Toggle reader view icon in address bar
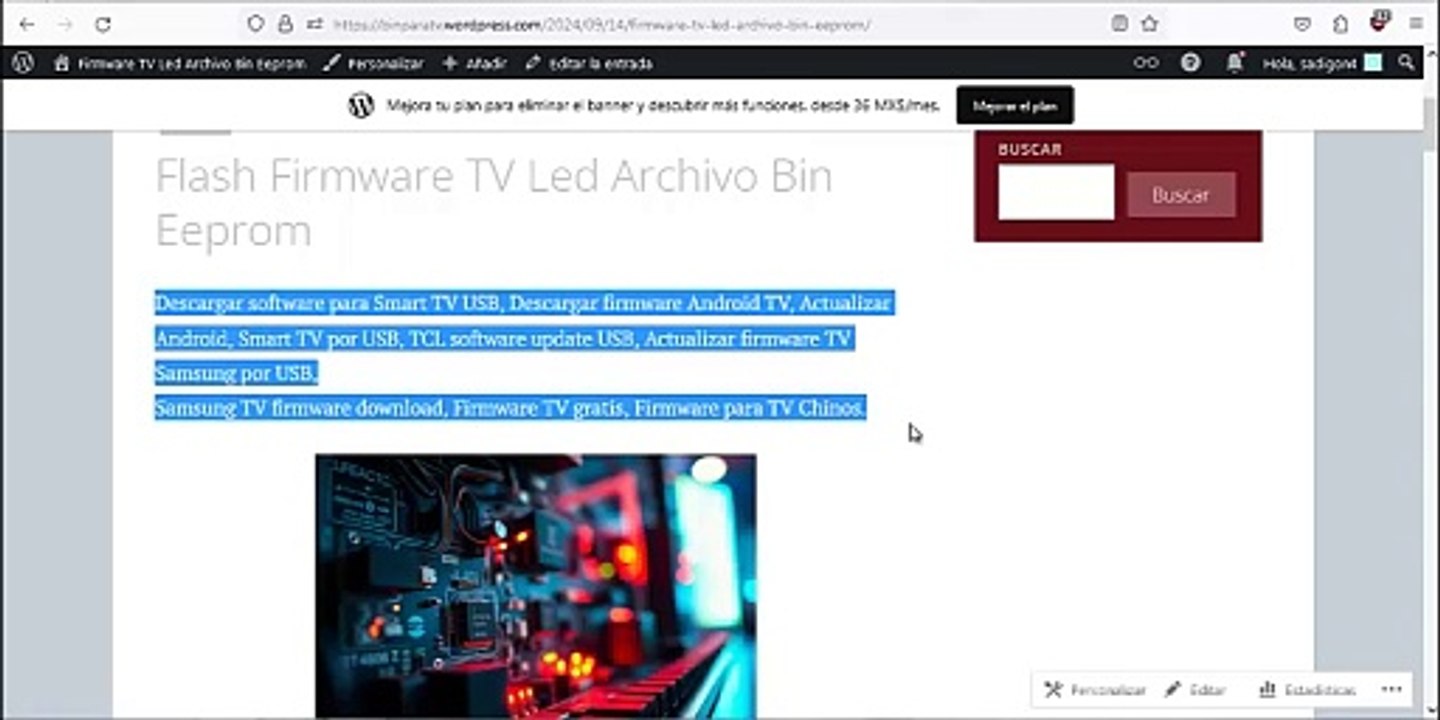 point(1120,24)
